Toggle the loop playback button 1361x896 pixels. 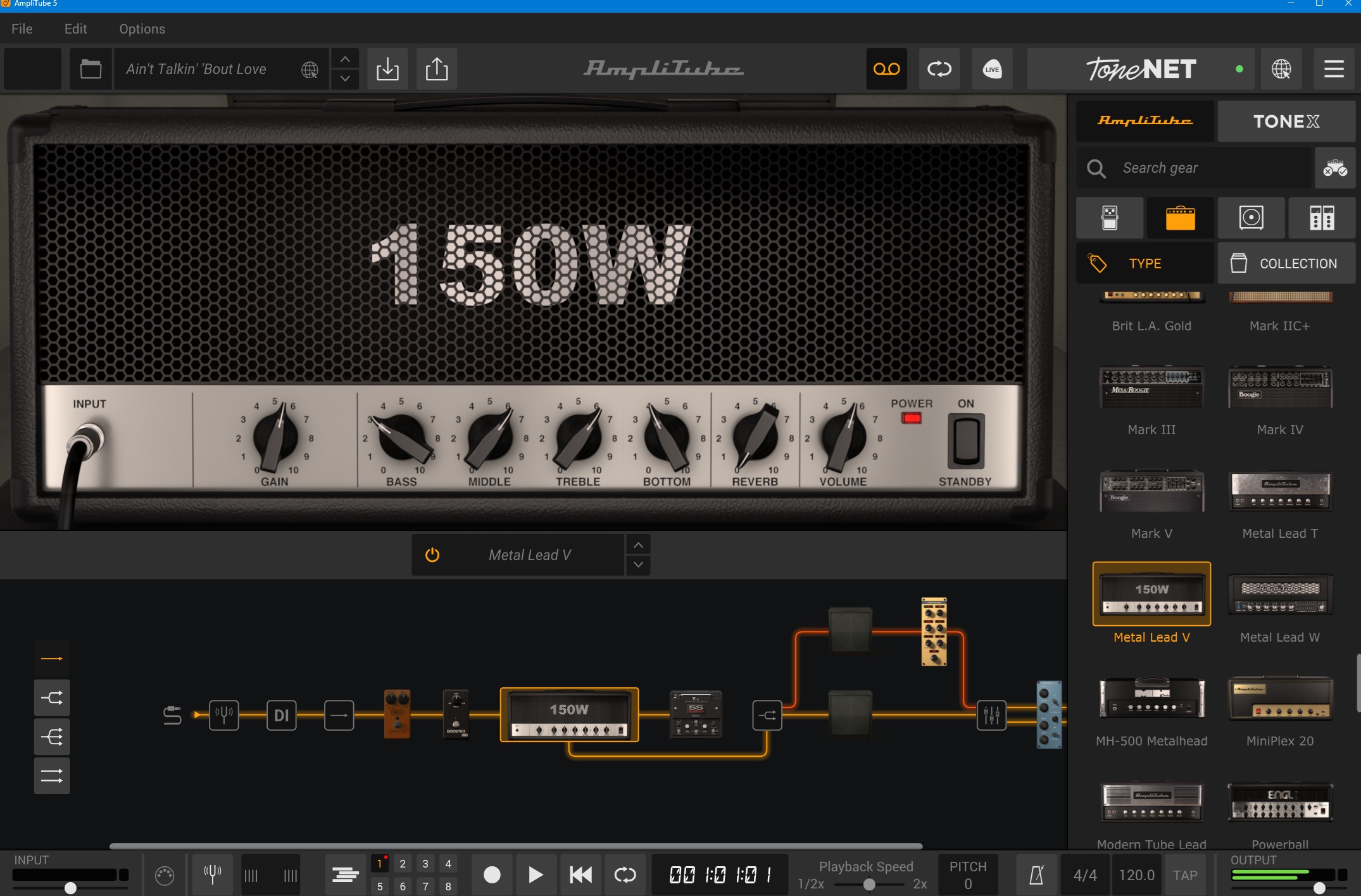tap(625, 874)
